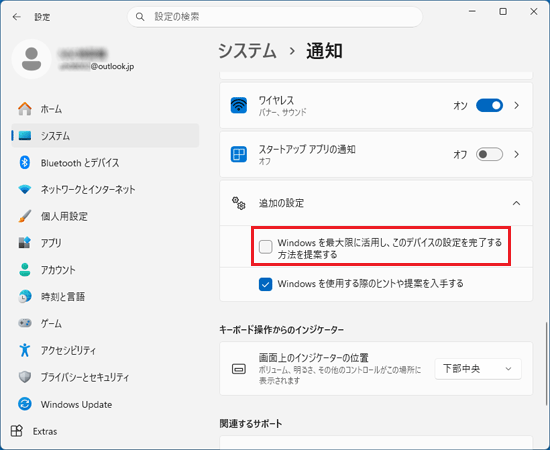Go to ホーム in sidebar

[x=105, y=109]
